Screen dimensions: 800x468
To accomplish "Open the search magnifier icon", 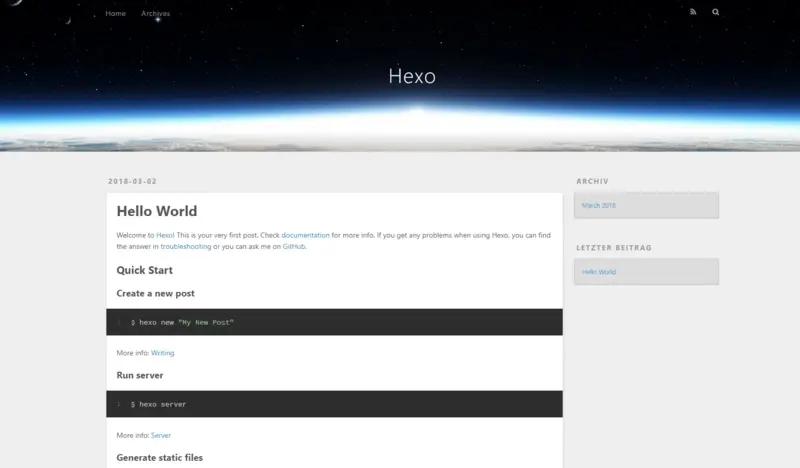I will [715, 12].
